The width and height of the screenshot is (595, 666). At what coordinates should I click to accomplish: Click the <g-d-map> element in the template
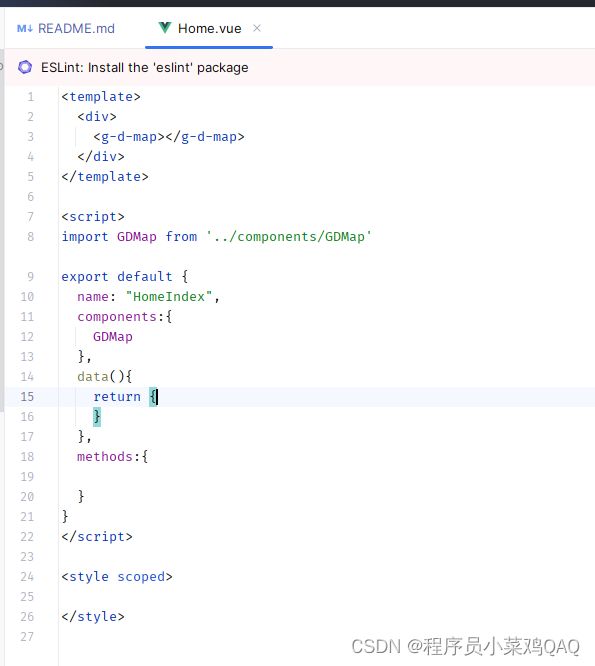(169, 137)
